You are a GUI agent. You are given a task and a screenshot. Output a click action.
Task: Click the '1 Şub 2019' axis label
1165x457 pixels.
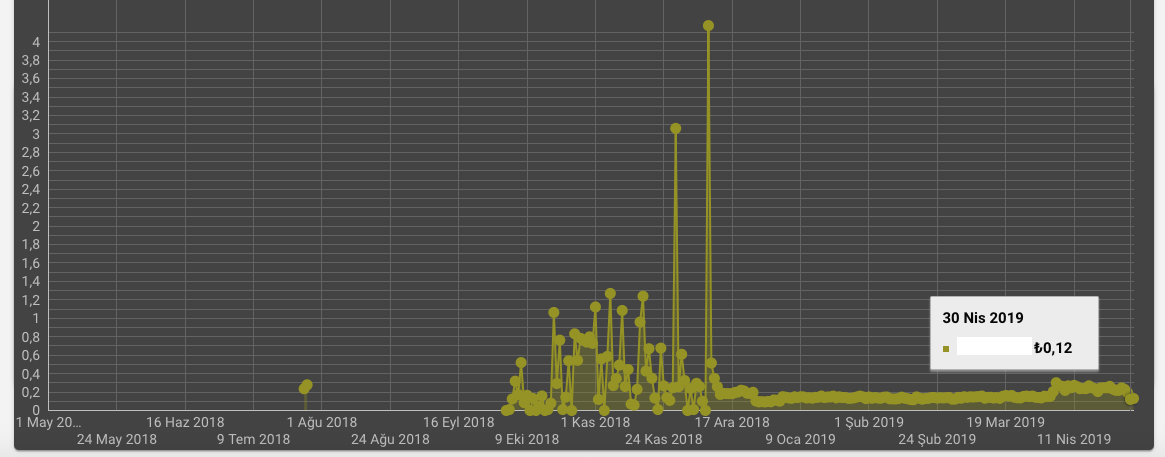(869, 423)
